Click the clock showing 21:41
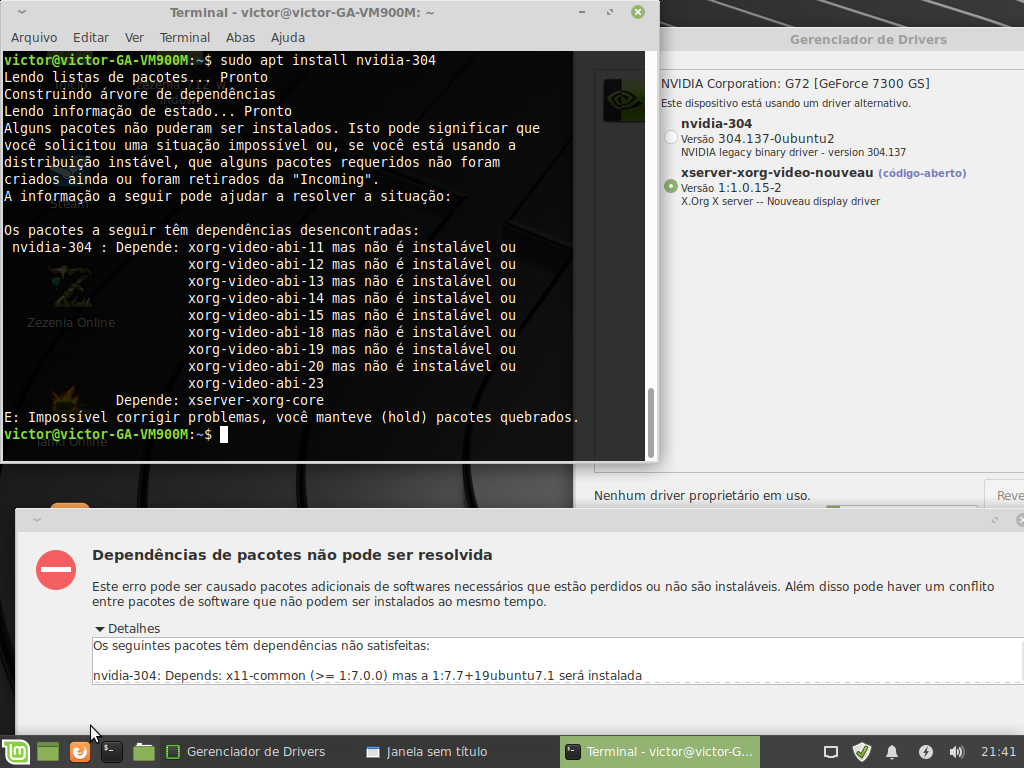Viewport: 1024px width, 768px height. point(999,752)
